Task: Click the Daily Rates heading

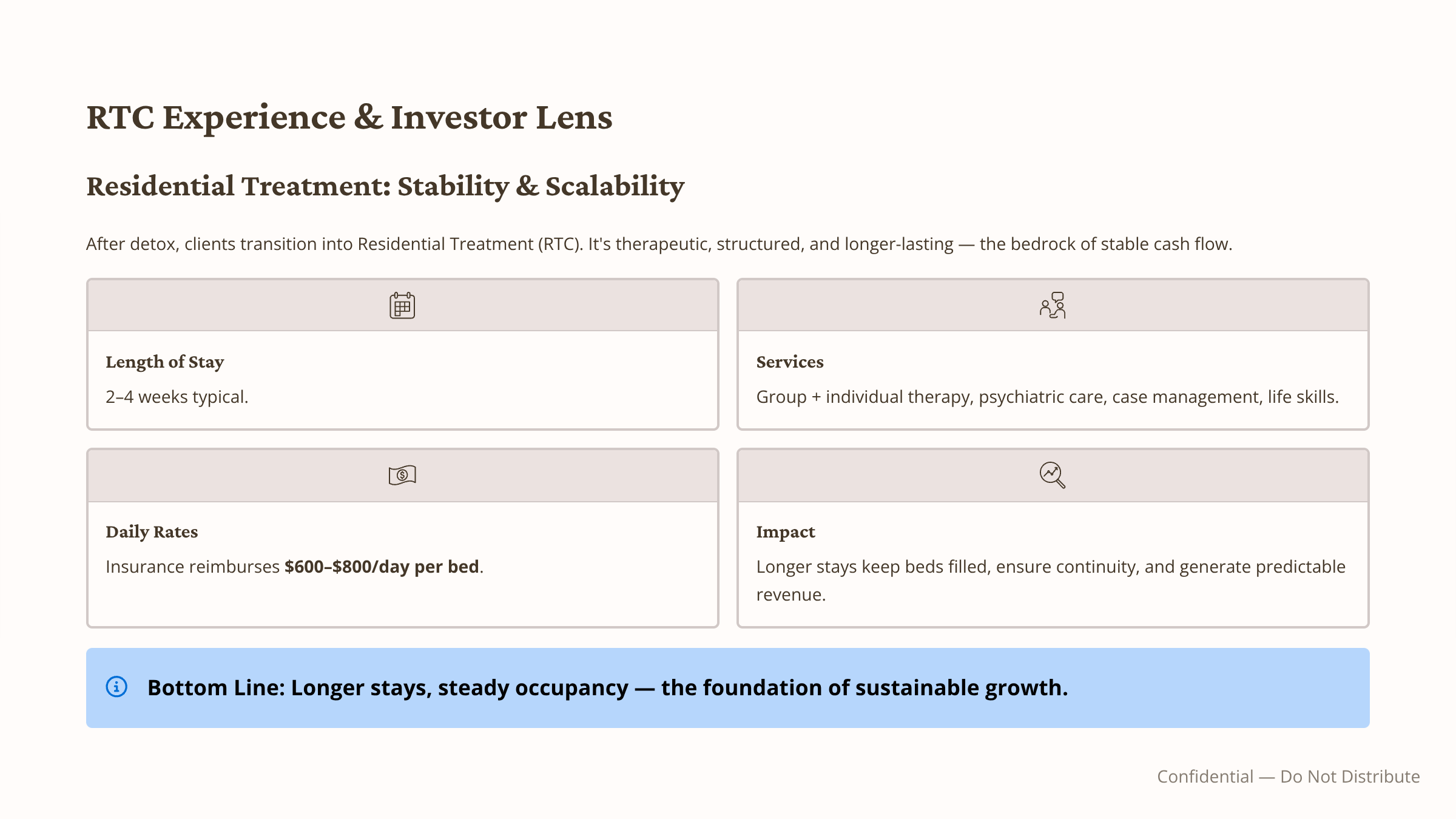Action: pyautogui.click(x=152, y=532)
